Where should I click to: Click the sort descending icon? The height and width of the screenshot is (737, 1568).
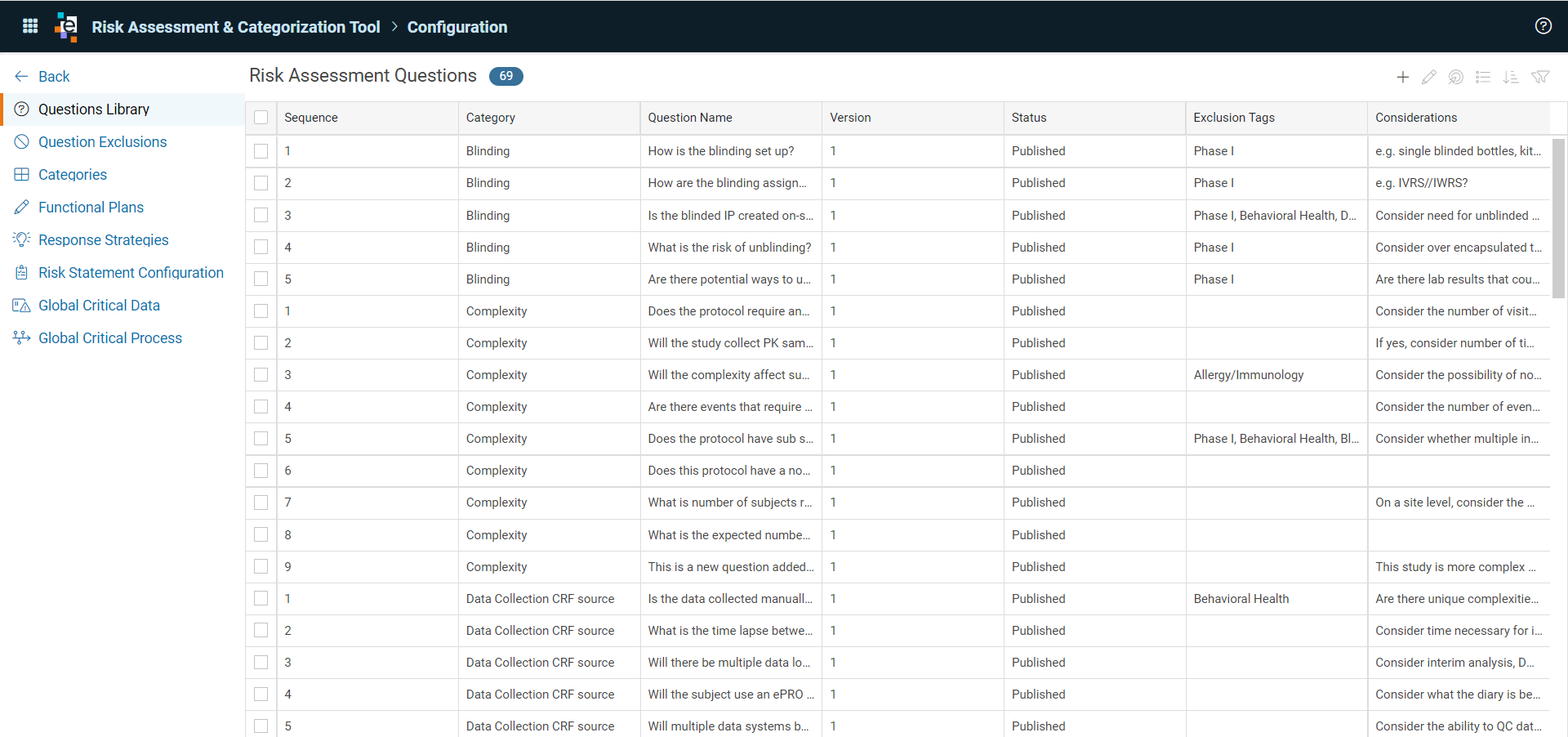point(1511,77)
